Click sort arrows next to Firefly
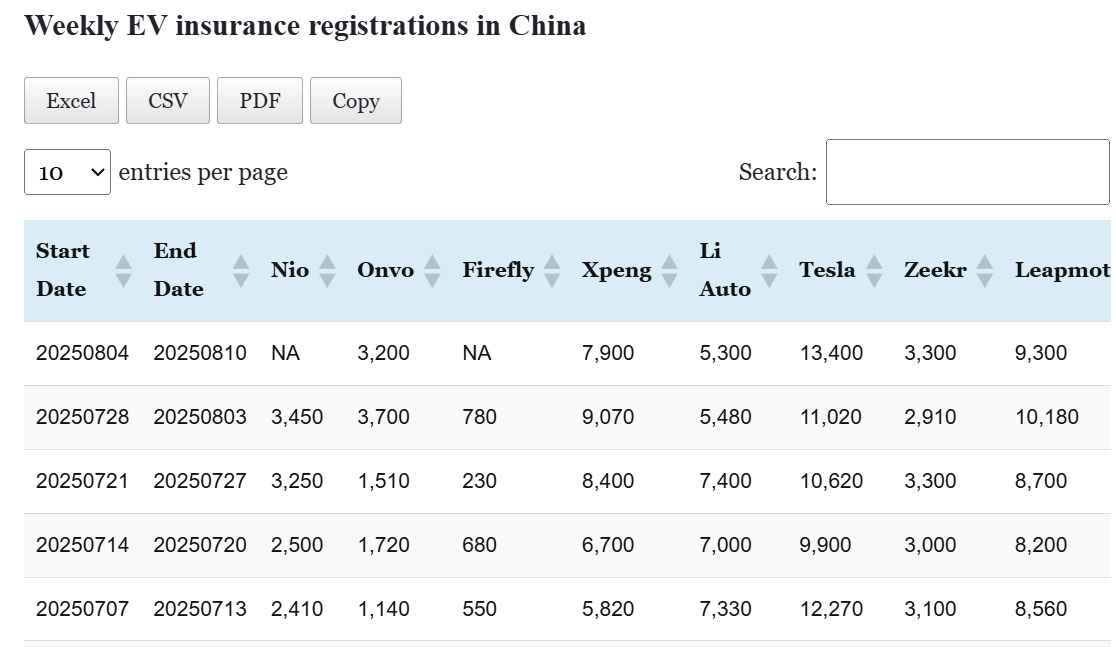Image resolution: width=1116 pixels, height=647 pixels. (x=551, y=270)
